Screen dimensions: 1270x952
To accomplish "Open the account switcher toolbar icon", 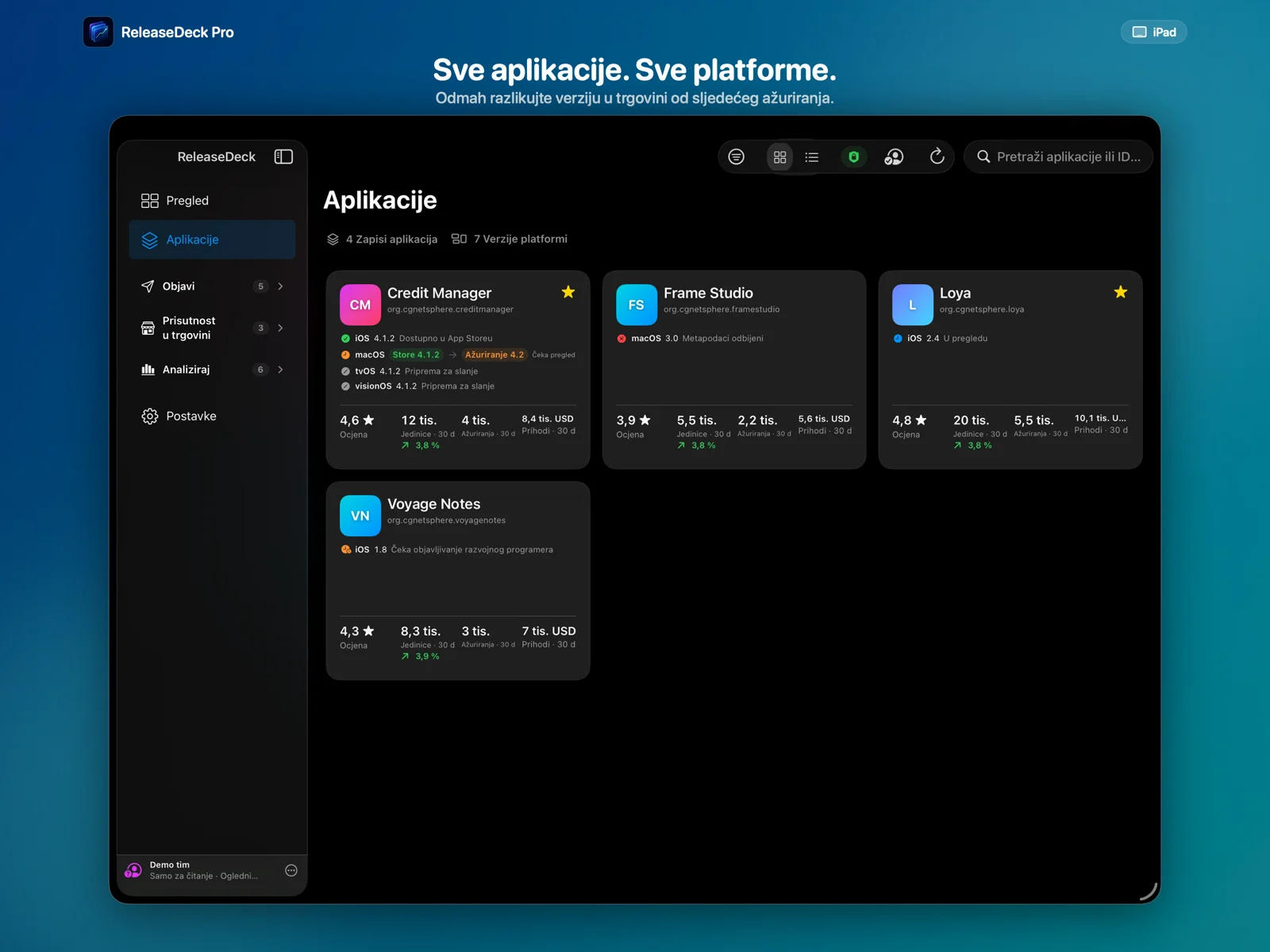I will 895,157.
